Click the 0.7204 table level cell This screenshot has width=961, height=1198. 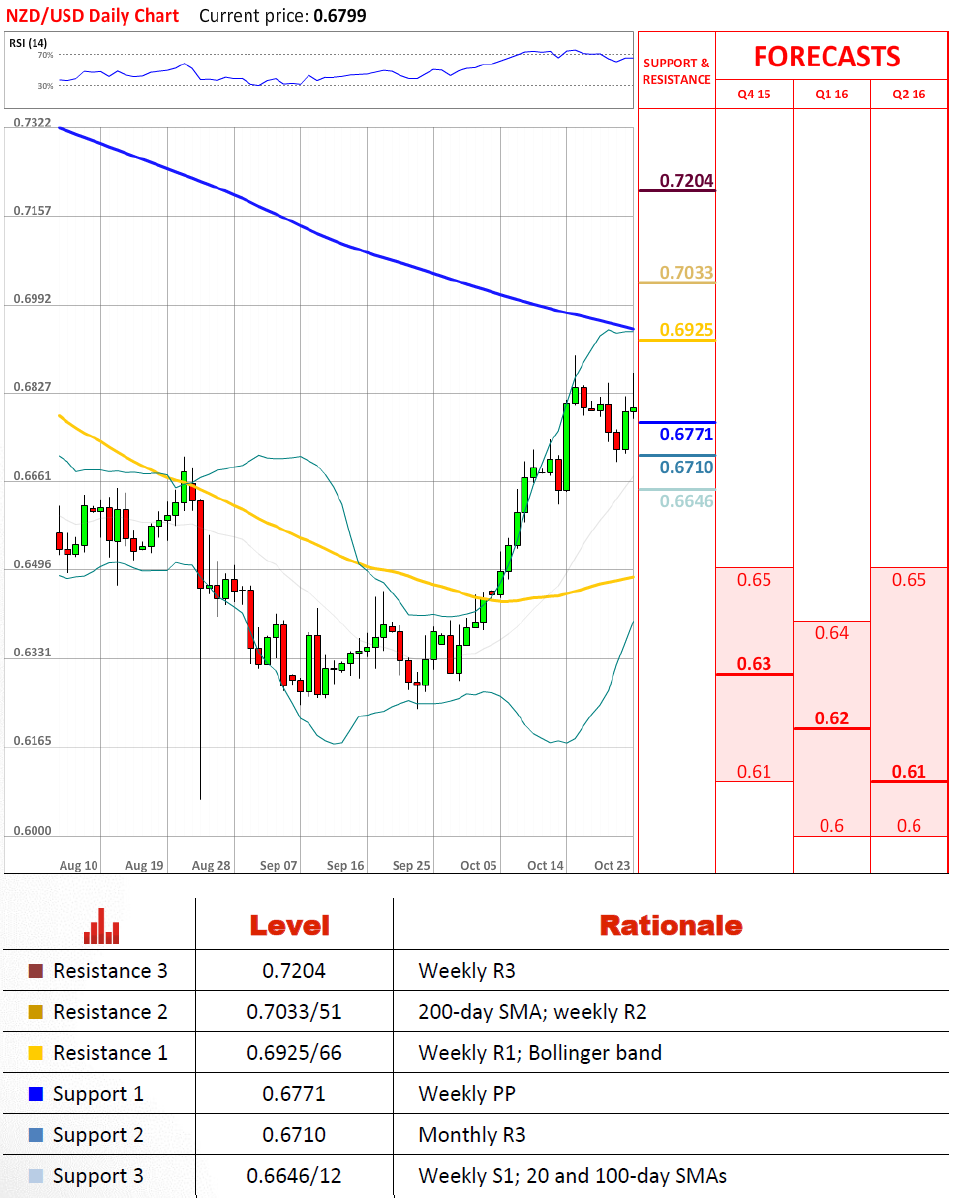[x=294, y=971]
